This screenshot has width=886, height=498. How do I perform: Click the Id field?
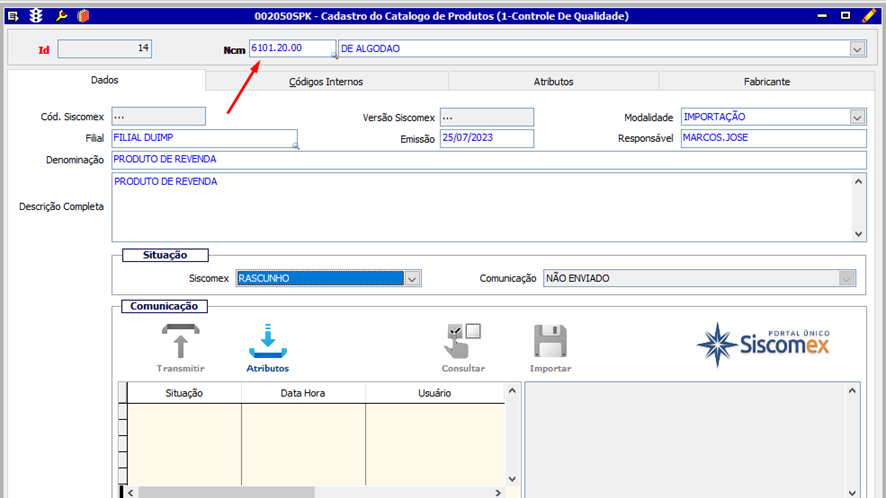click(x=105, y=49)
